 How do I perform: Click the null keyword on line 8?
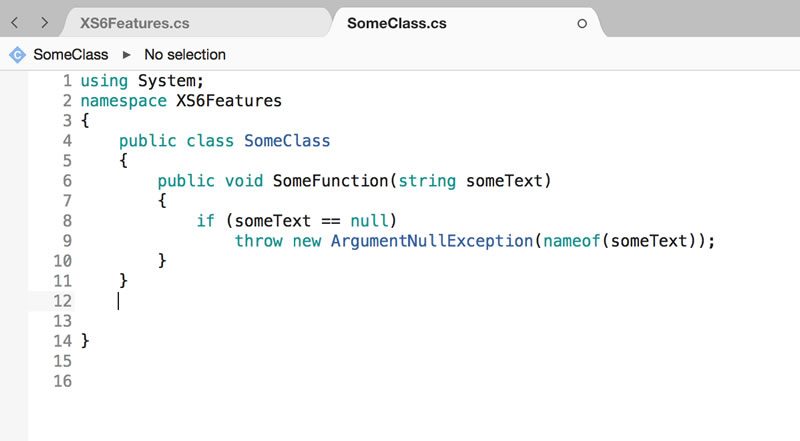[369, 220]
